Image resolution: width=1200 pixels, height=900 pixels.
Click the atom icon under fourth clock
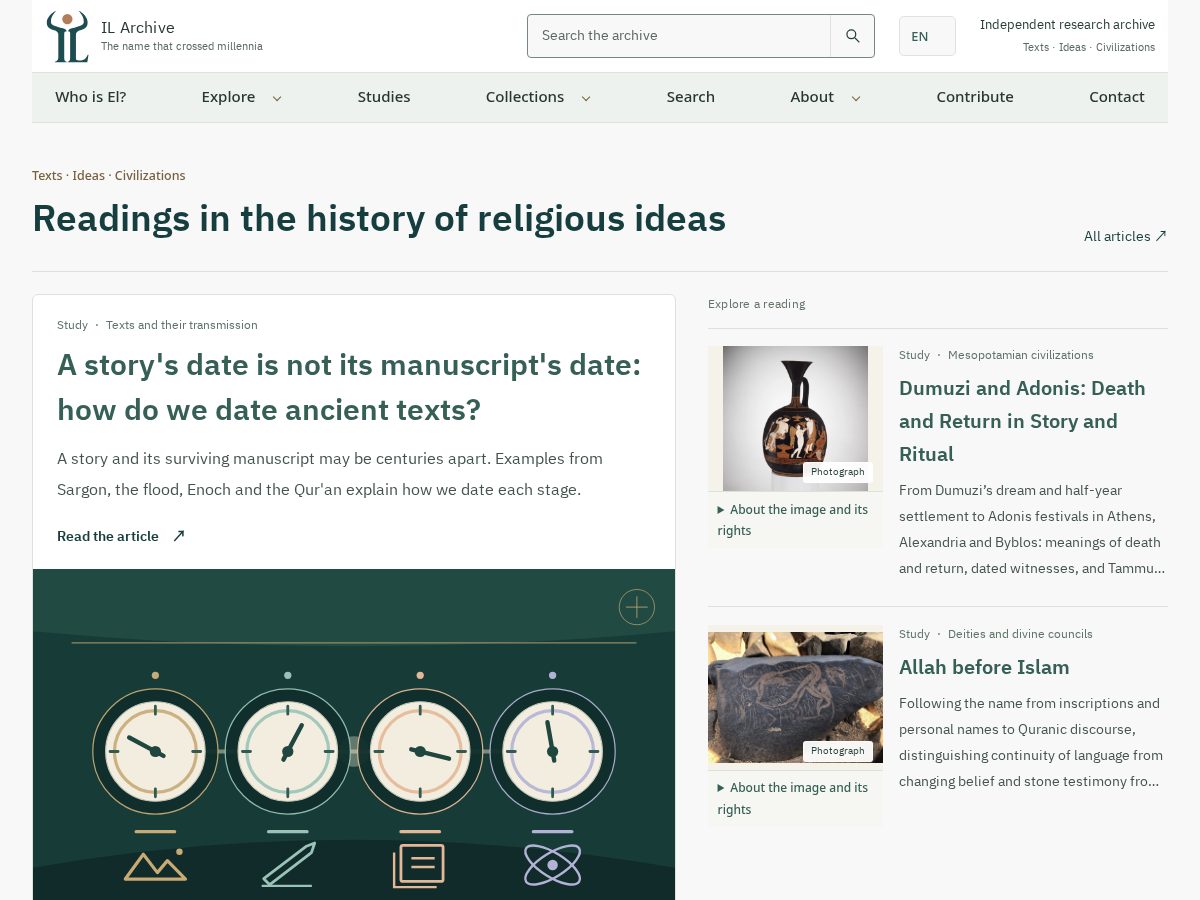point(552,865)
